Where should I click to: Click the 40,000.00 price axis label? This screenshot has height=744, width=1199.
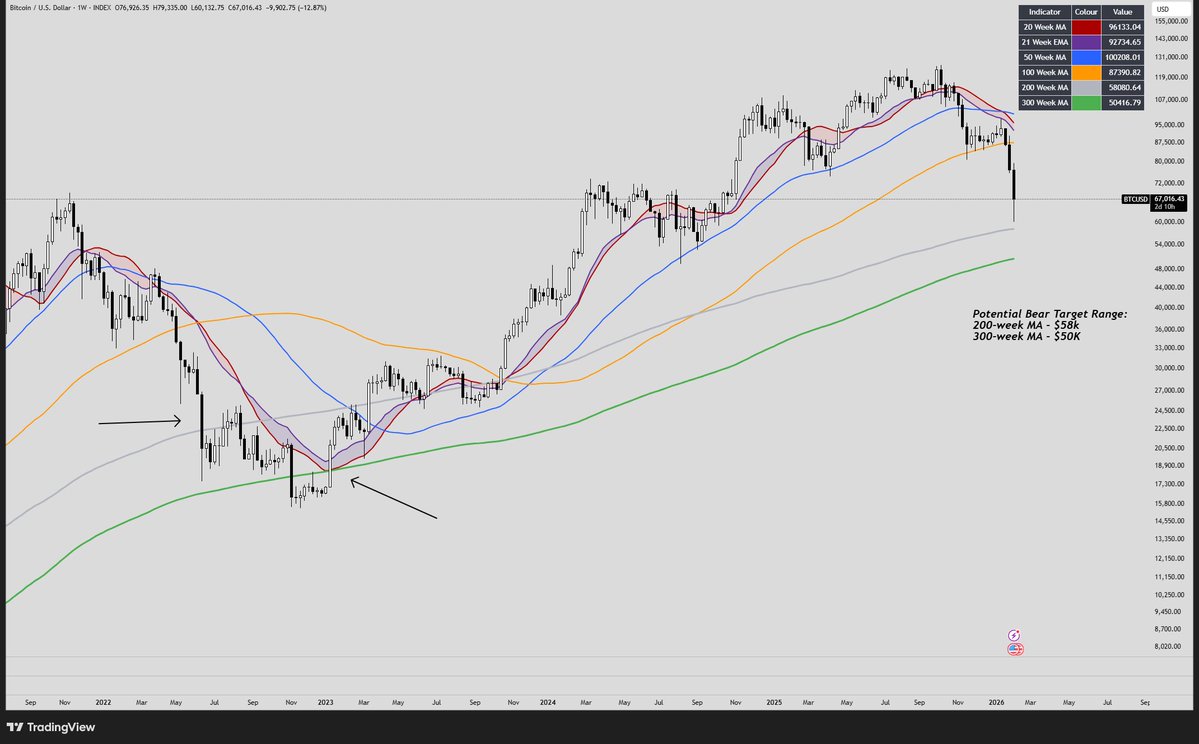1171,308
